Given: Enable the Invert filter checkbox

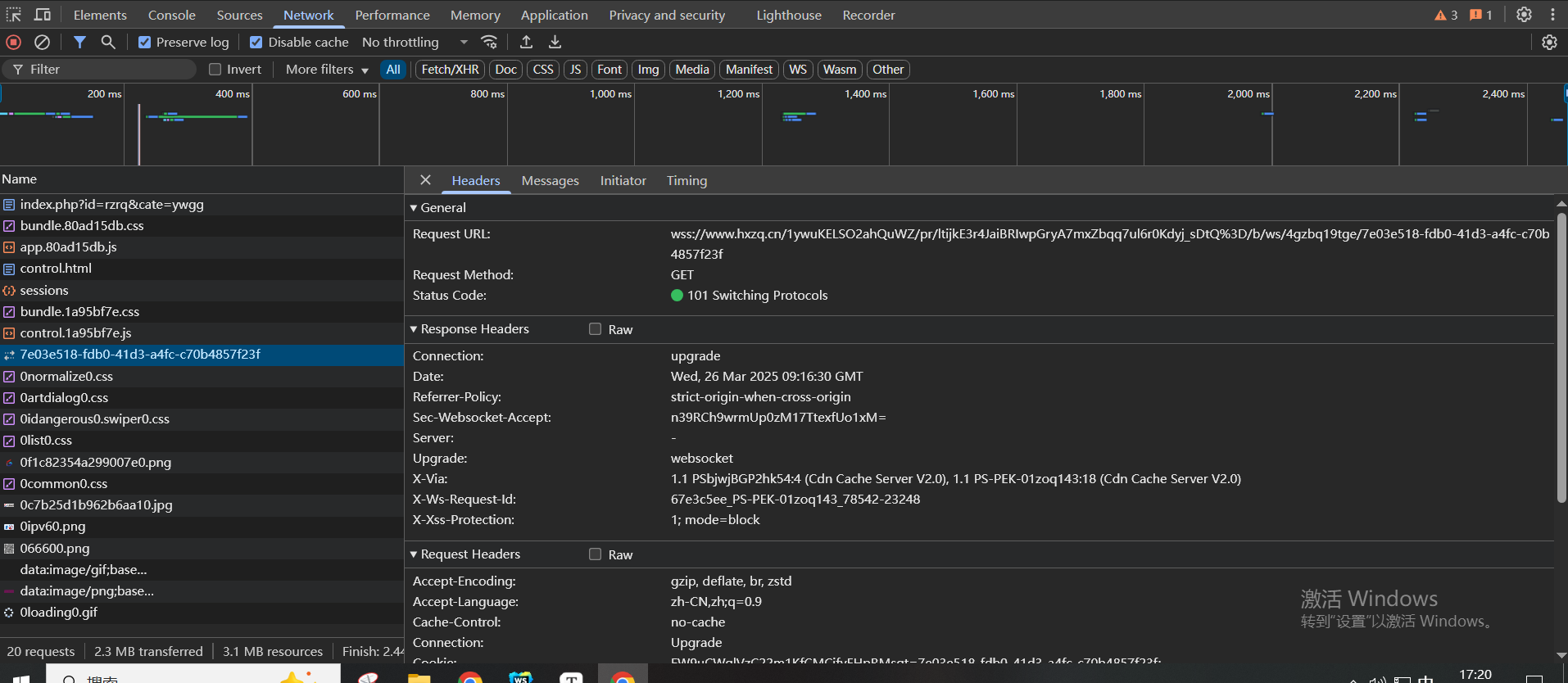Looking at the screenshot, I should click(215, 70).
